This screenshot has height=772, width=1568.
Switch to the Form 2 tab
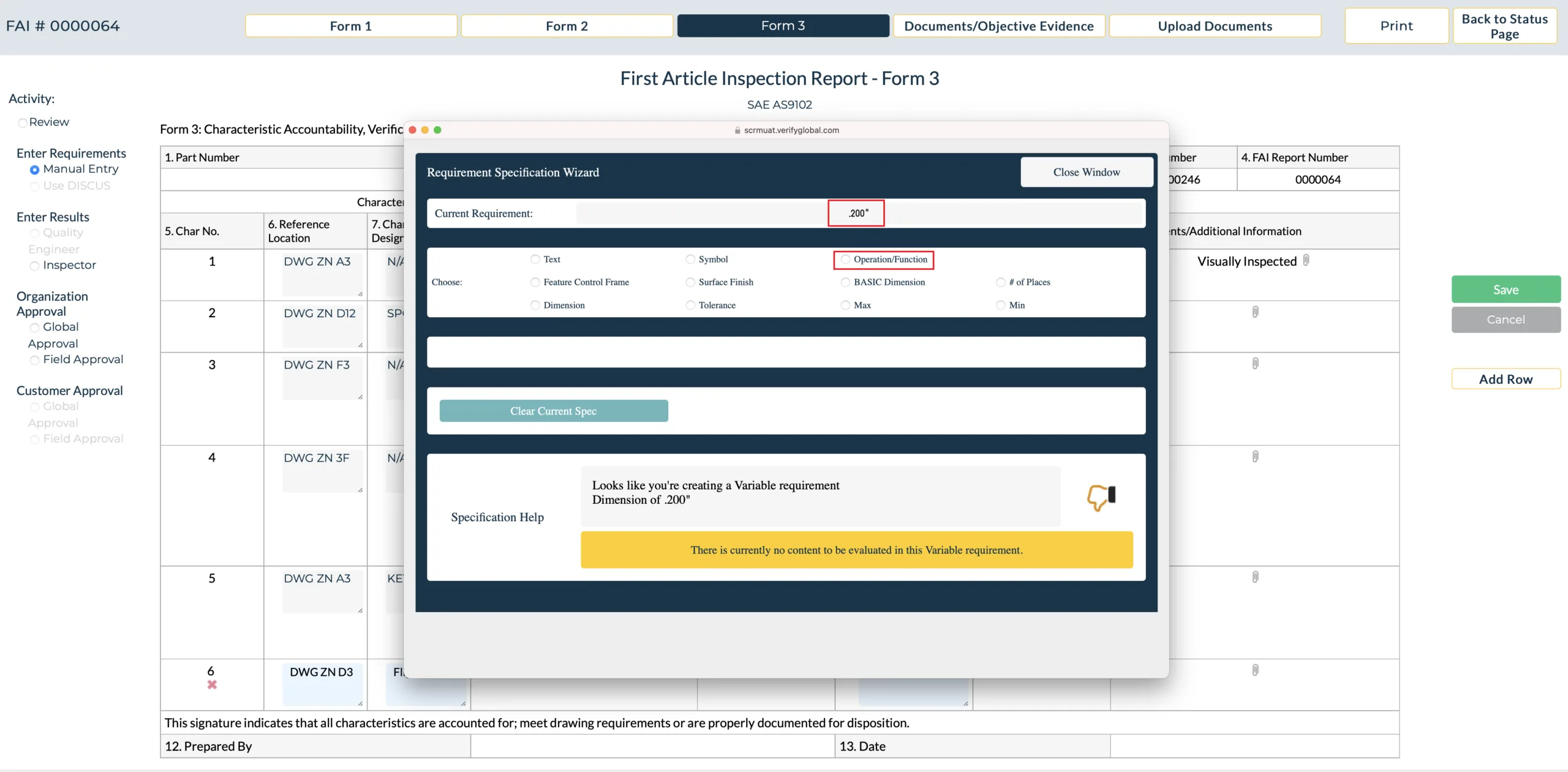click(x=567, y=26)
